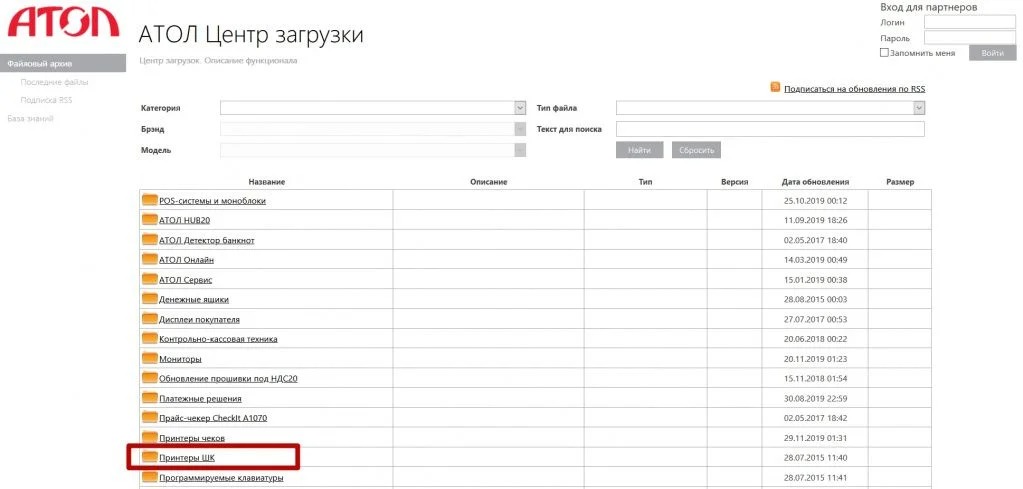Screen dimensions: 1023x489
Task: Open АТОЛ Детектор банкнот link
Action: tap(207, 241)
